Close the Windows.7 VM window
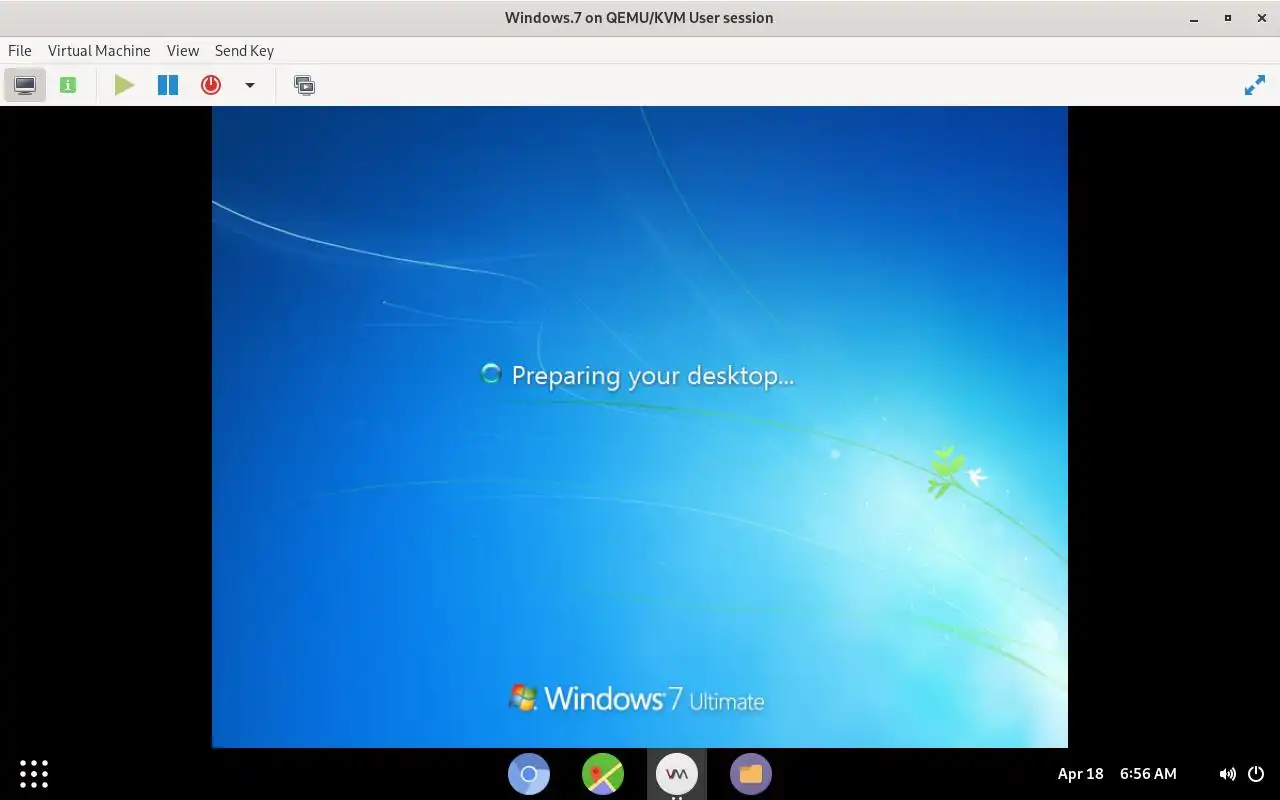 pos(1260,18)
